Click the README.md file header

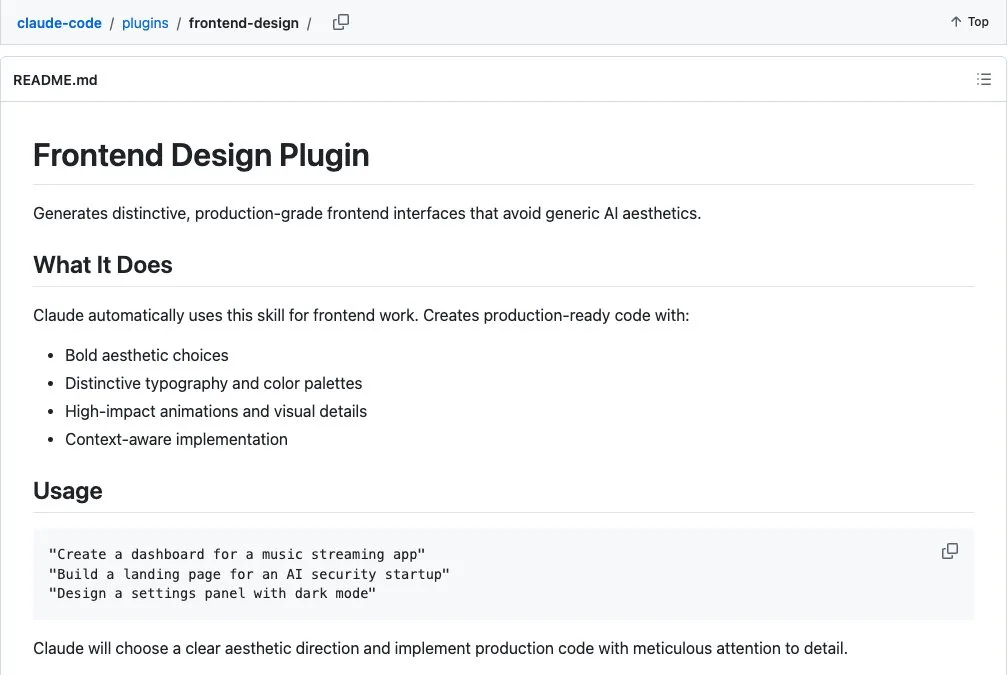(55, 80)
